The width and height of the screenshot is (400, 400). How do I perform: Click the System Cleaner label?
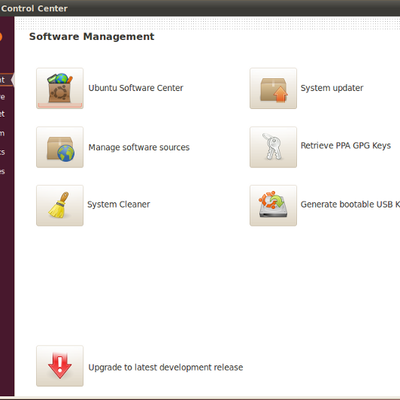coord(119,204)
